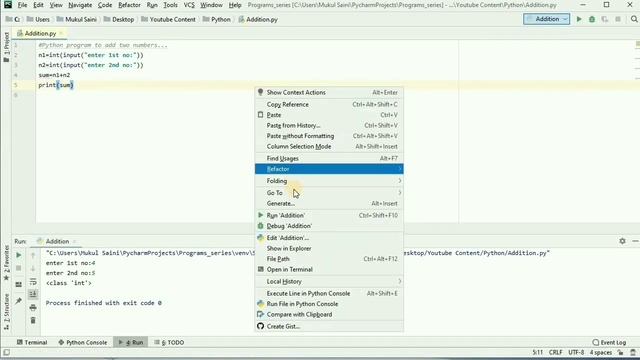Expand Refactor submenu in context menu
Viewport: 640px width, 360px height.
(329, 169)
